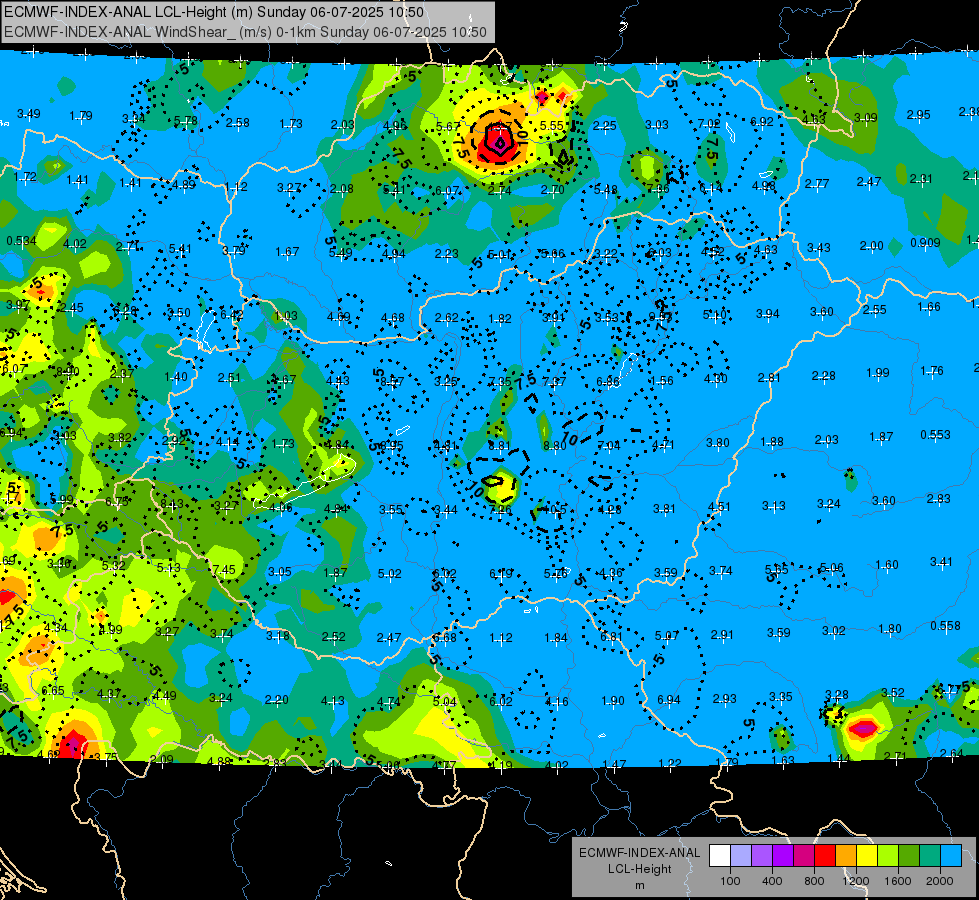This screenshot has width=979, height=900.
Task: Click the wind shear value 3.52
Action: click(x=893, y=693)
